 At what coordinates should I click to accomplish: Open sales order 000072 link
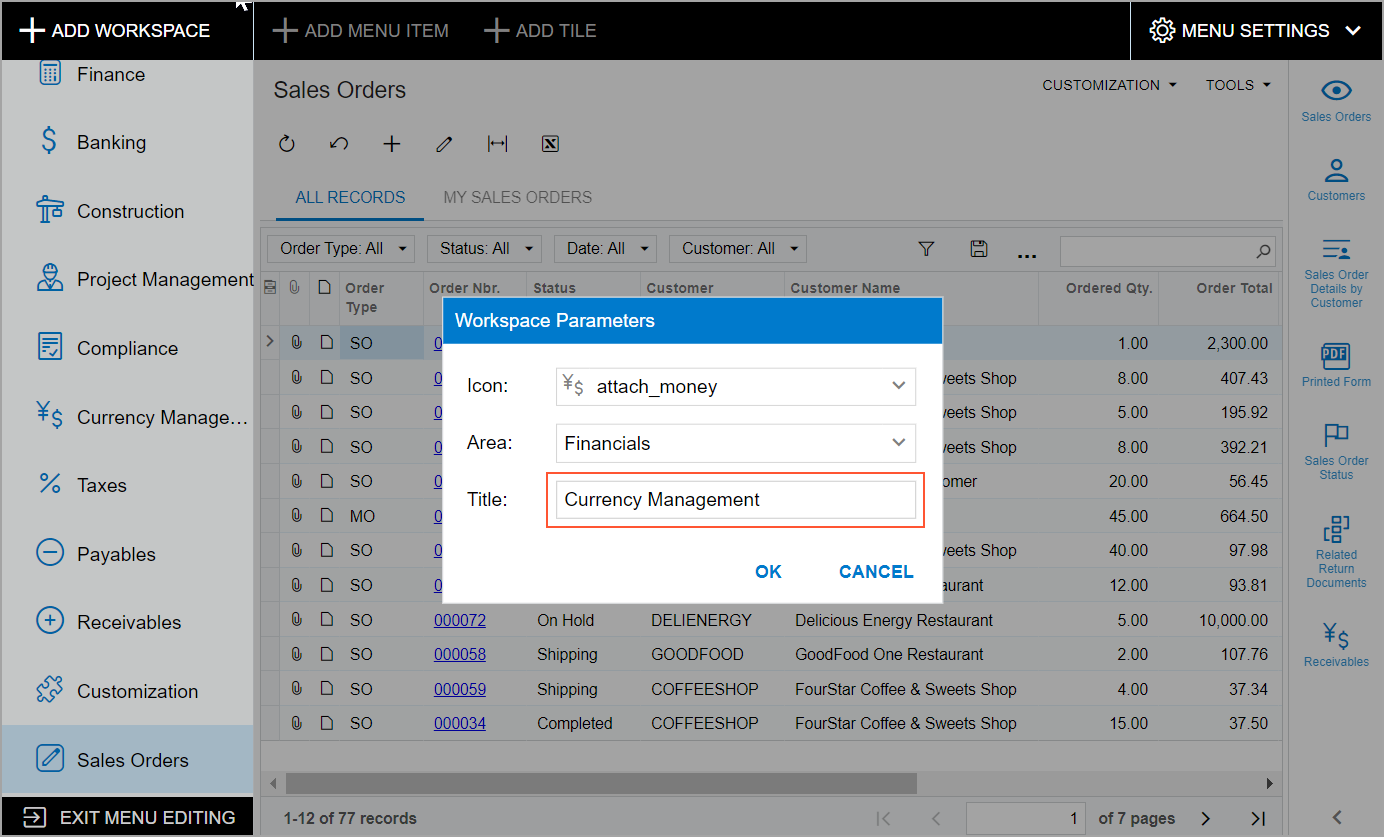pos(459,620)
